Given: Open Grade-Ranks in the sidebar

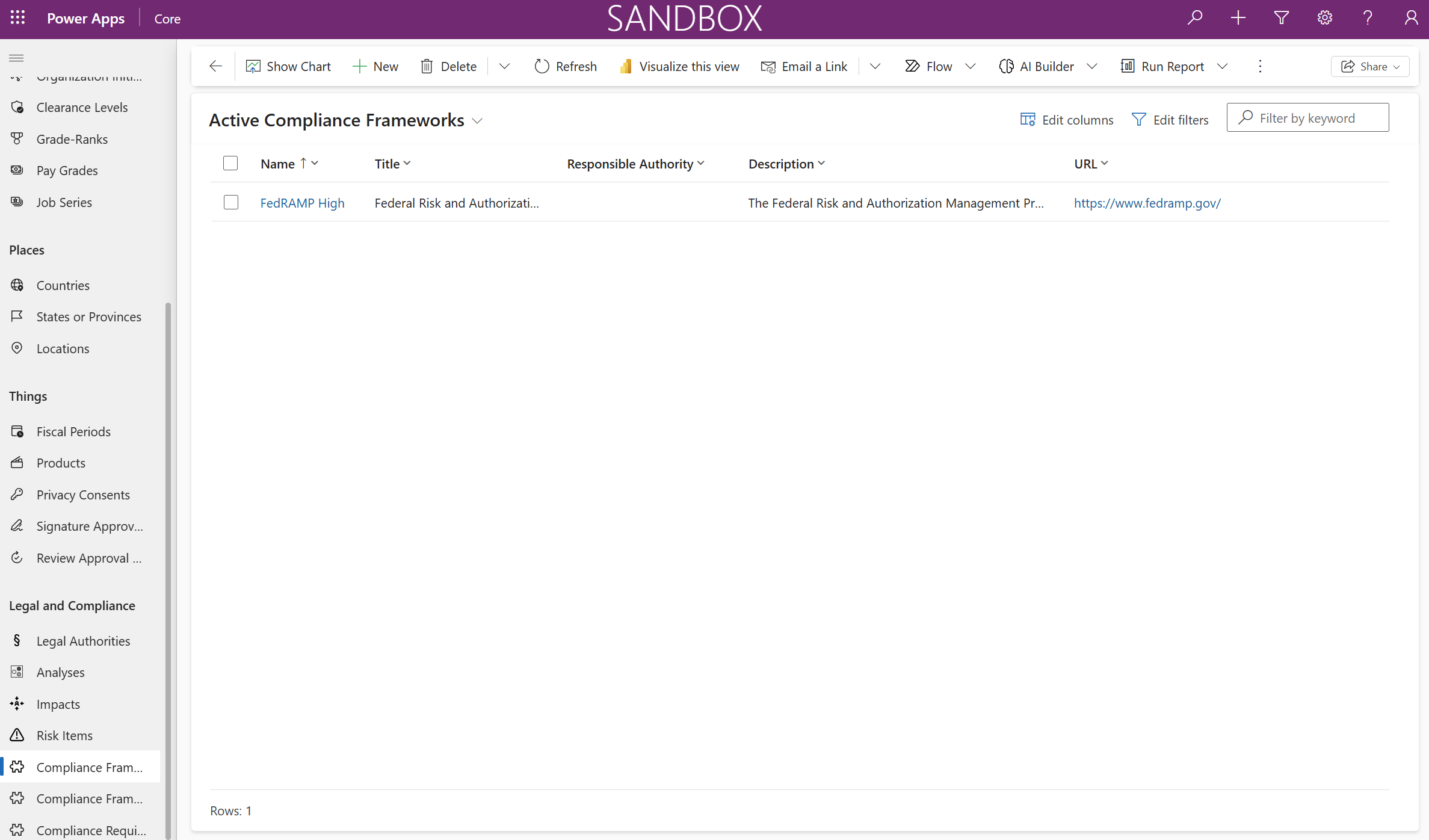Looking at the screenshot, I should (x=81, y=139).
